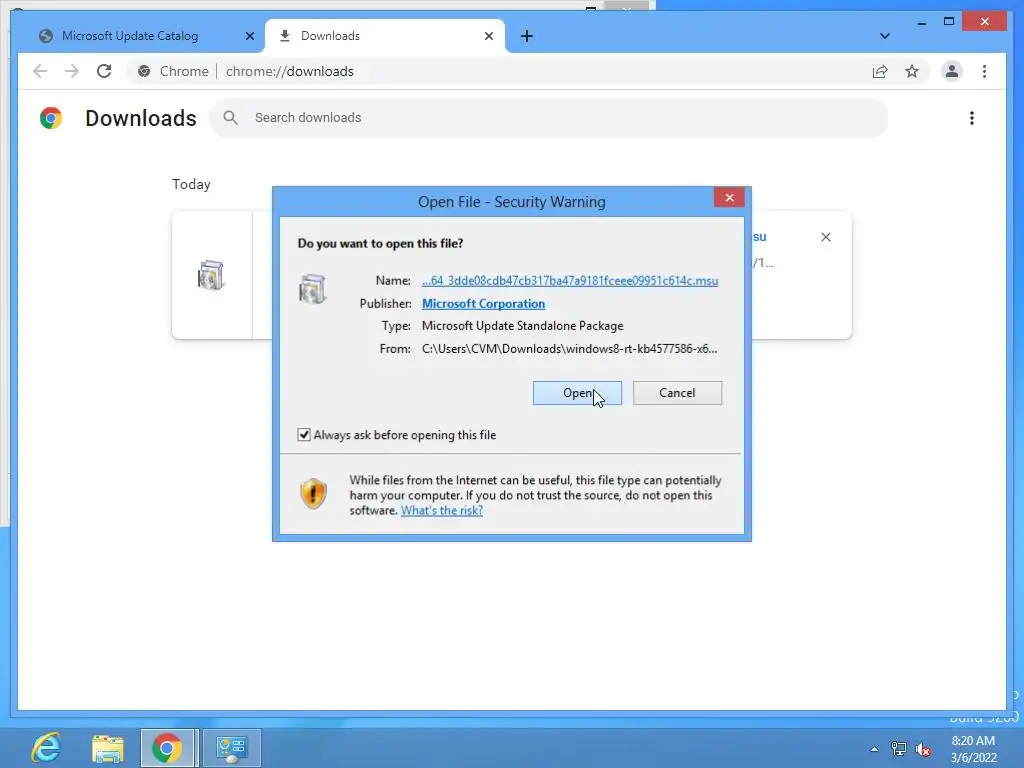Open File Explorer from taskbar
This screenshot has width=1024, height=768.
click(x=108, y=748)
